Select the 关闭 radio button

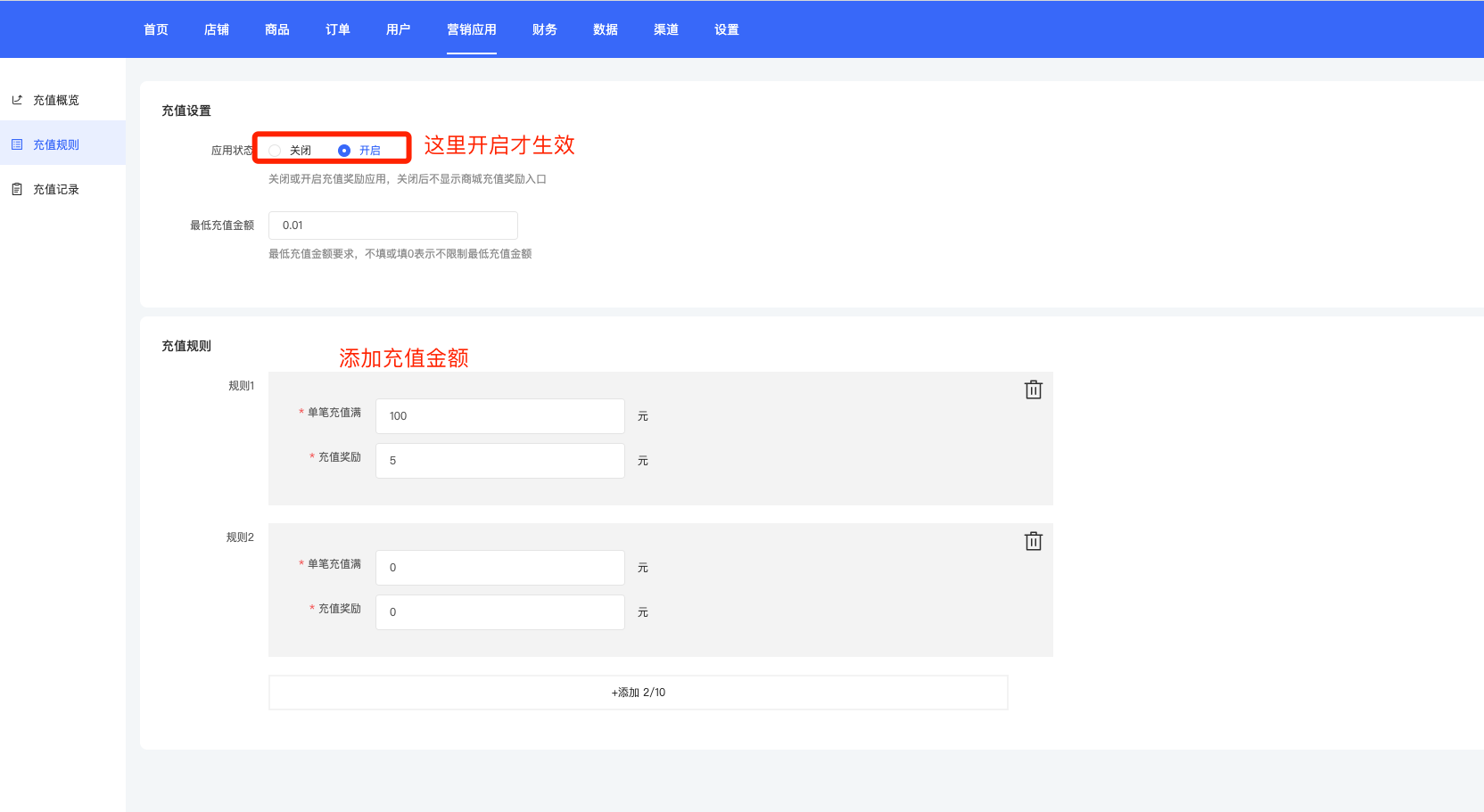[275, 151]
